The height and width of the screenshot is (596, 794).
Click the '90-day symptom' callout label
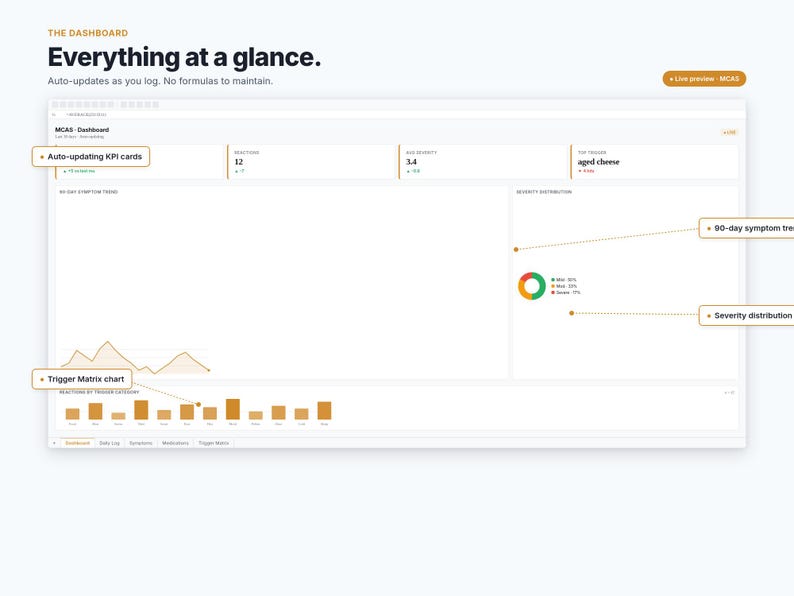[x=747, y=228]
